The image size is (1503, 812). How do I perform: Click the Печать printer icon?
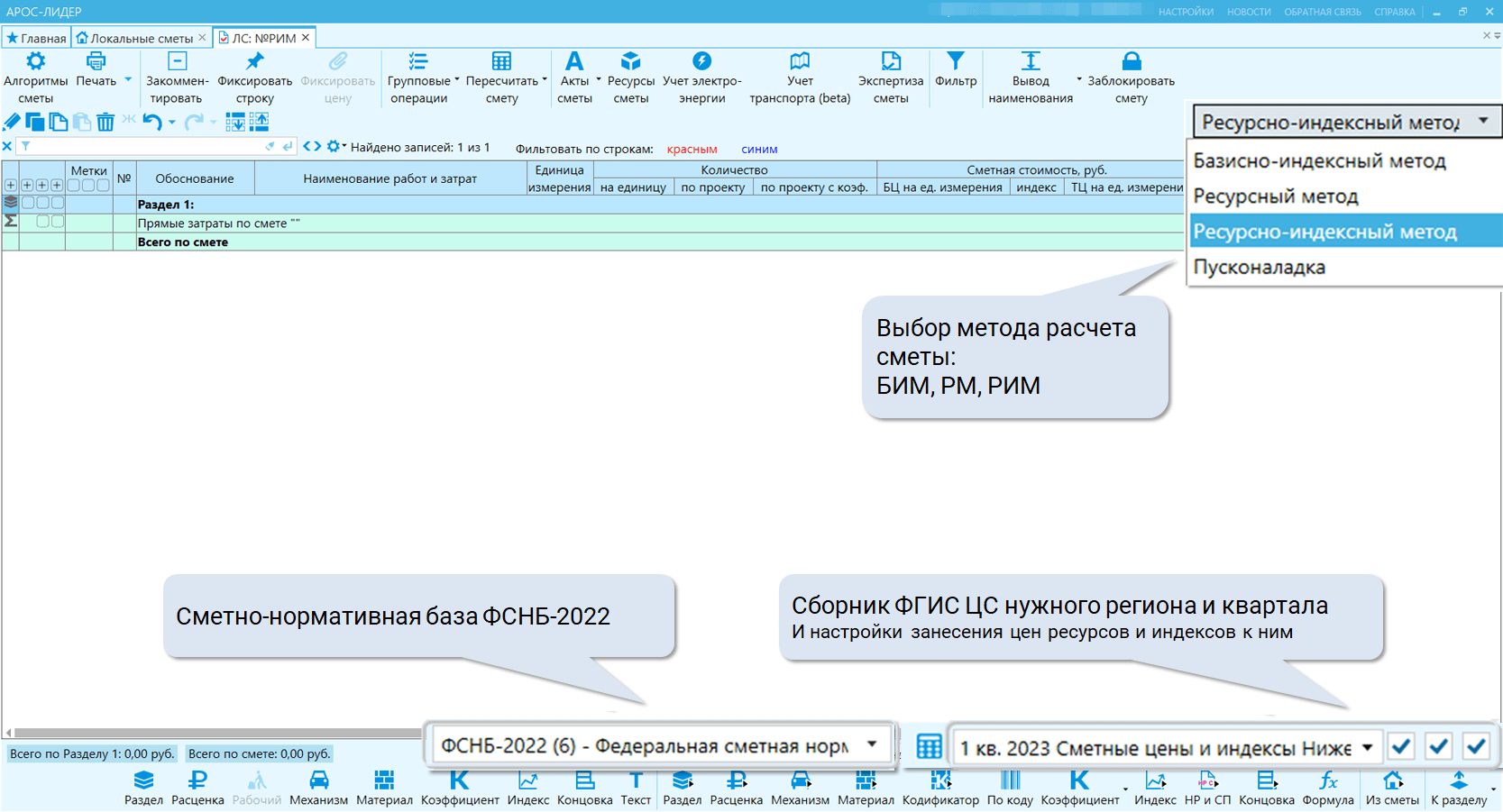96,62
